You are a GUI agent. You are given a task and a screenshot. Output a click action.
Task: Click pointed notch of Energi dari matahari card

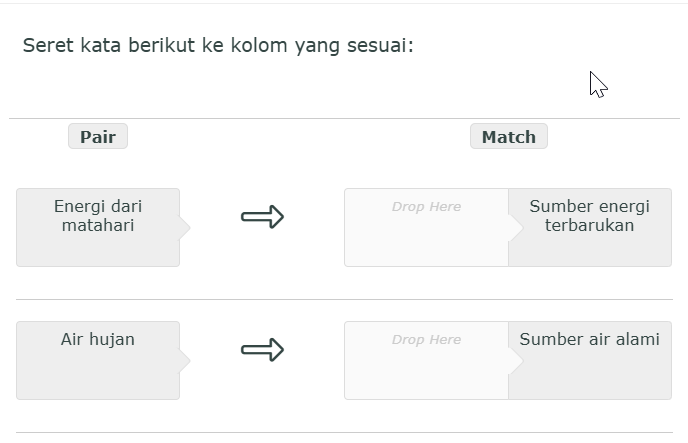(185, 227)
